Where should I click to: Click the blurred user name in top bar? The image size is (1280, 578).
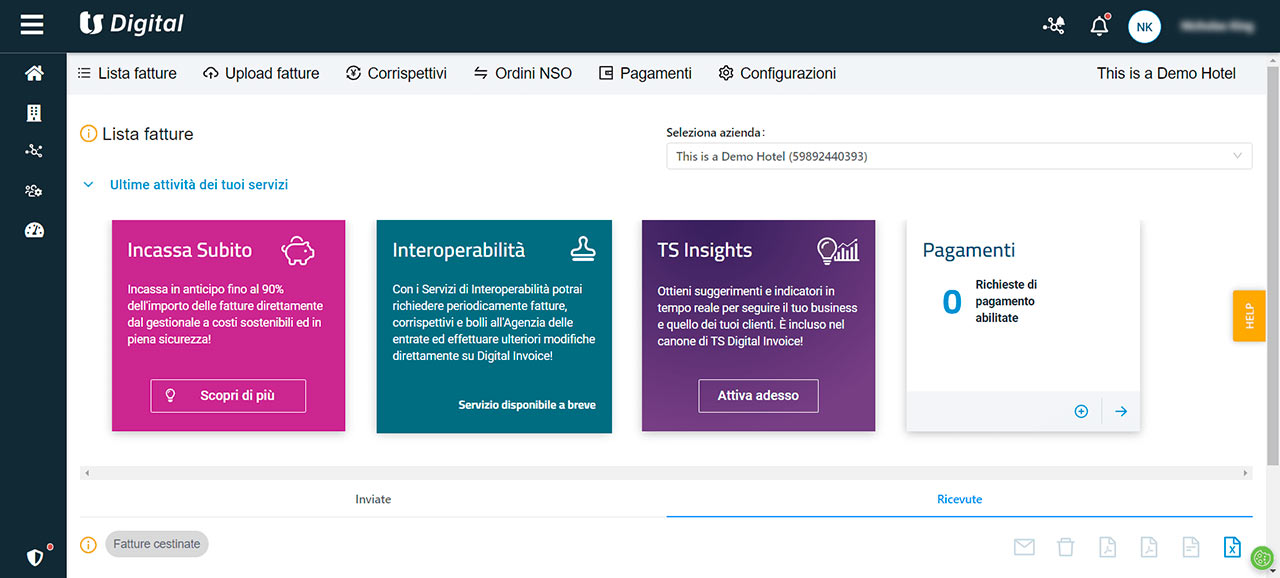1217,26
